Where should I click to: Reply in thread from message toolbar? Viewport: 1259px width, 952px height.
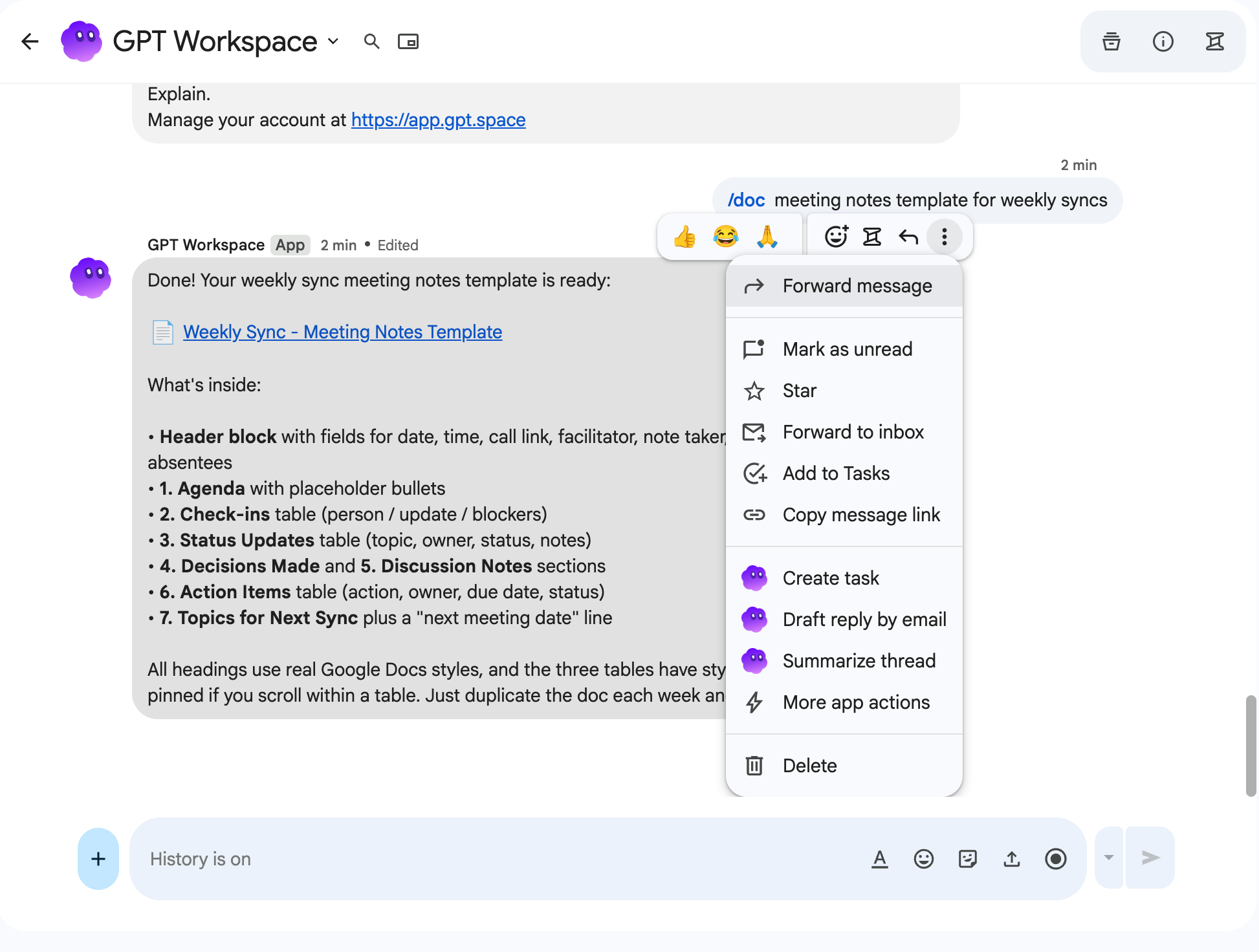[x=872, y=237]
